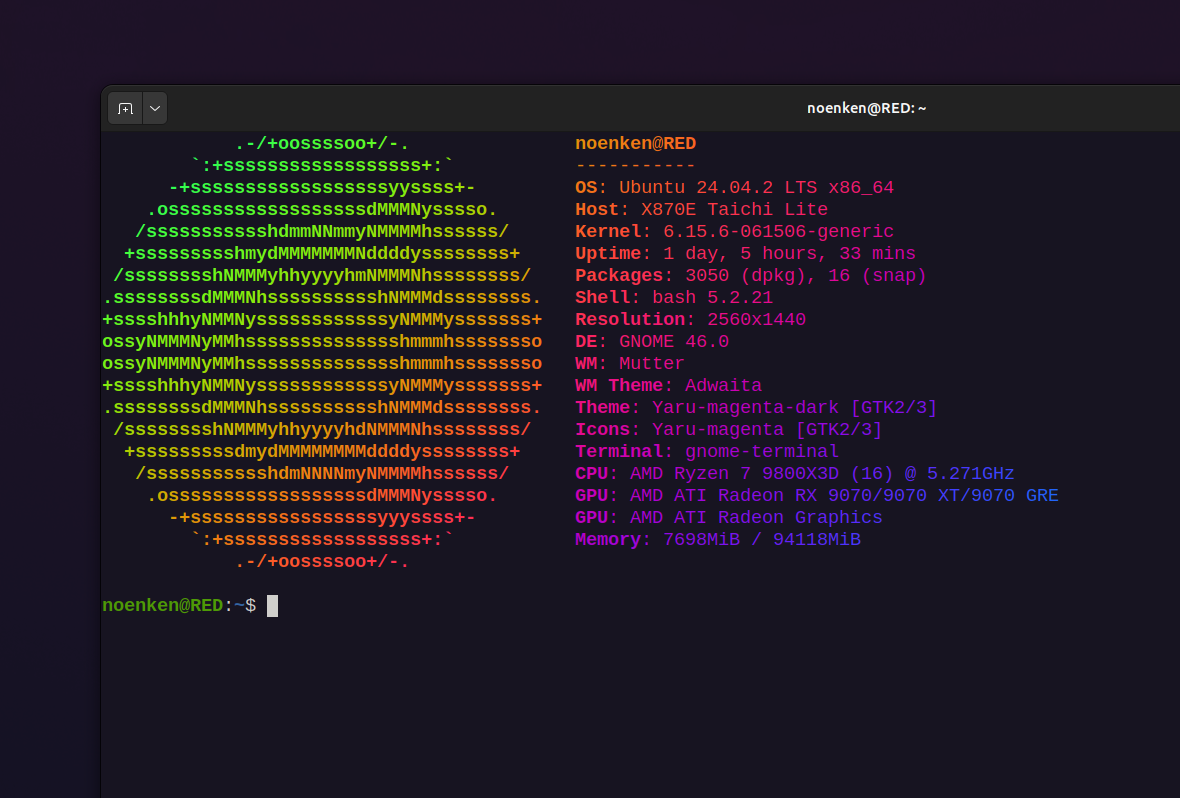Click the Resolution 2560x1440 text
Image resolution: width=1180 pixels, height=798 pixels.
pos(756,320)
